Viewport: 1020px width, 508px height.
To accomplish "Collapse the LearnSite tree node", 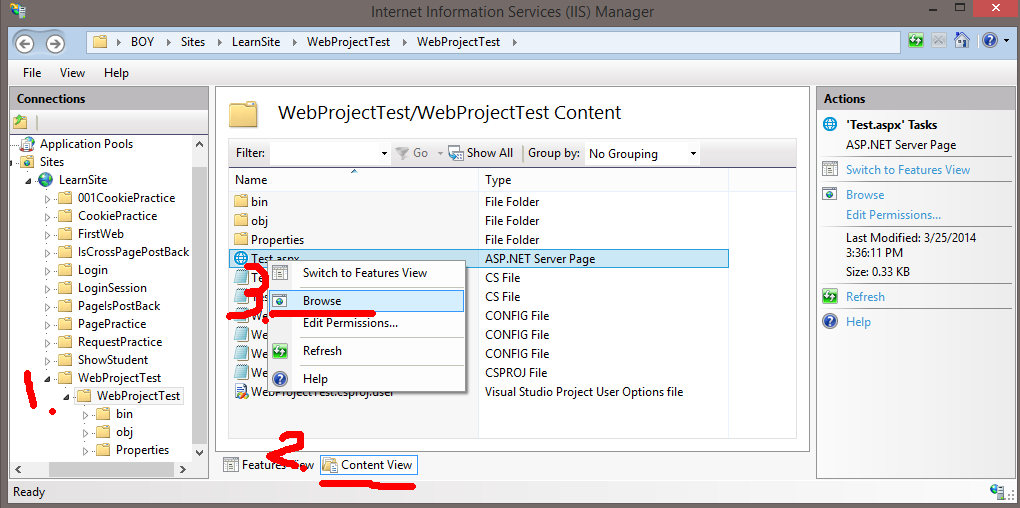I will click(x=28, y=181).
